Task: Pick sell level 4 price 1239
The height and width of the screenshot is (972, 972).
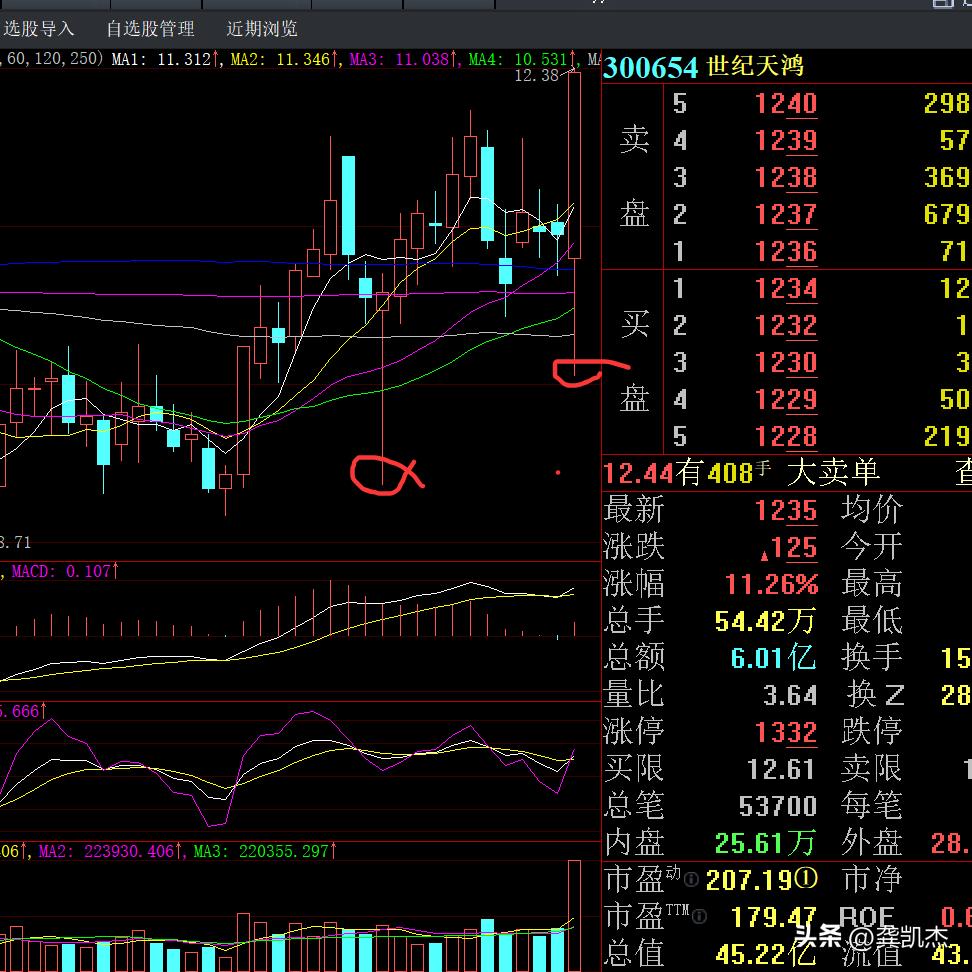Action: click(x=785, y=141)
